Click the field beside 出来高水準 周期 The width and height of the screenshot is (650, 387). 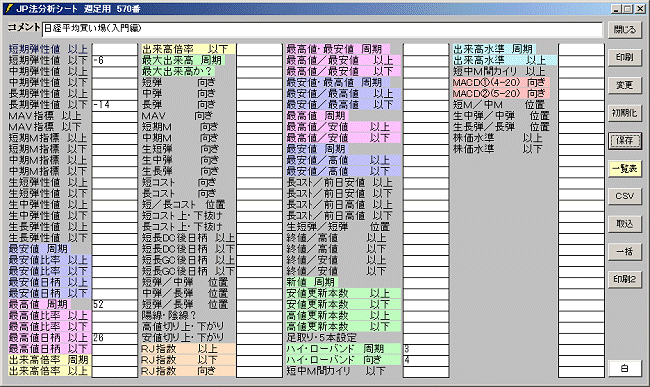coord(581,49)
